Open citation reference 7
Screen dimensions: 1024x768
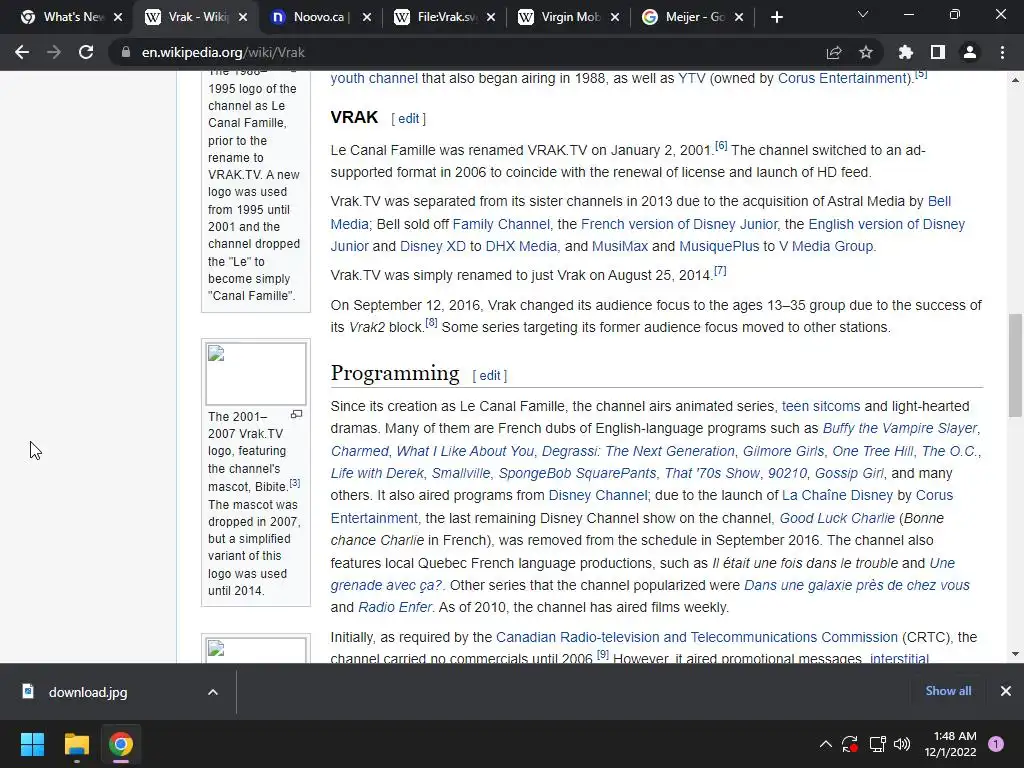coord(720,271)
